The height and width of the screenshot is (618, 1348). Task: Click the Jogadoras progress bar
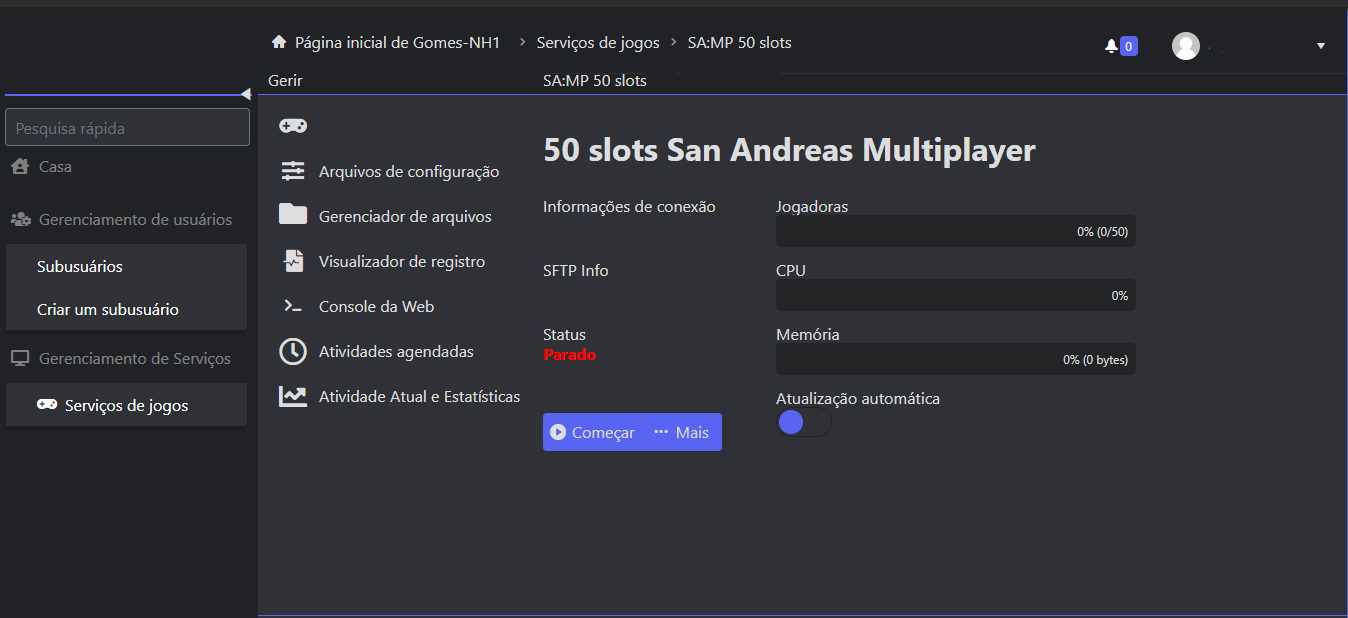click(x=956, y=231)
